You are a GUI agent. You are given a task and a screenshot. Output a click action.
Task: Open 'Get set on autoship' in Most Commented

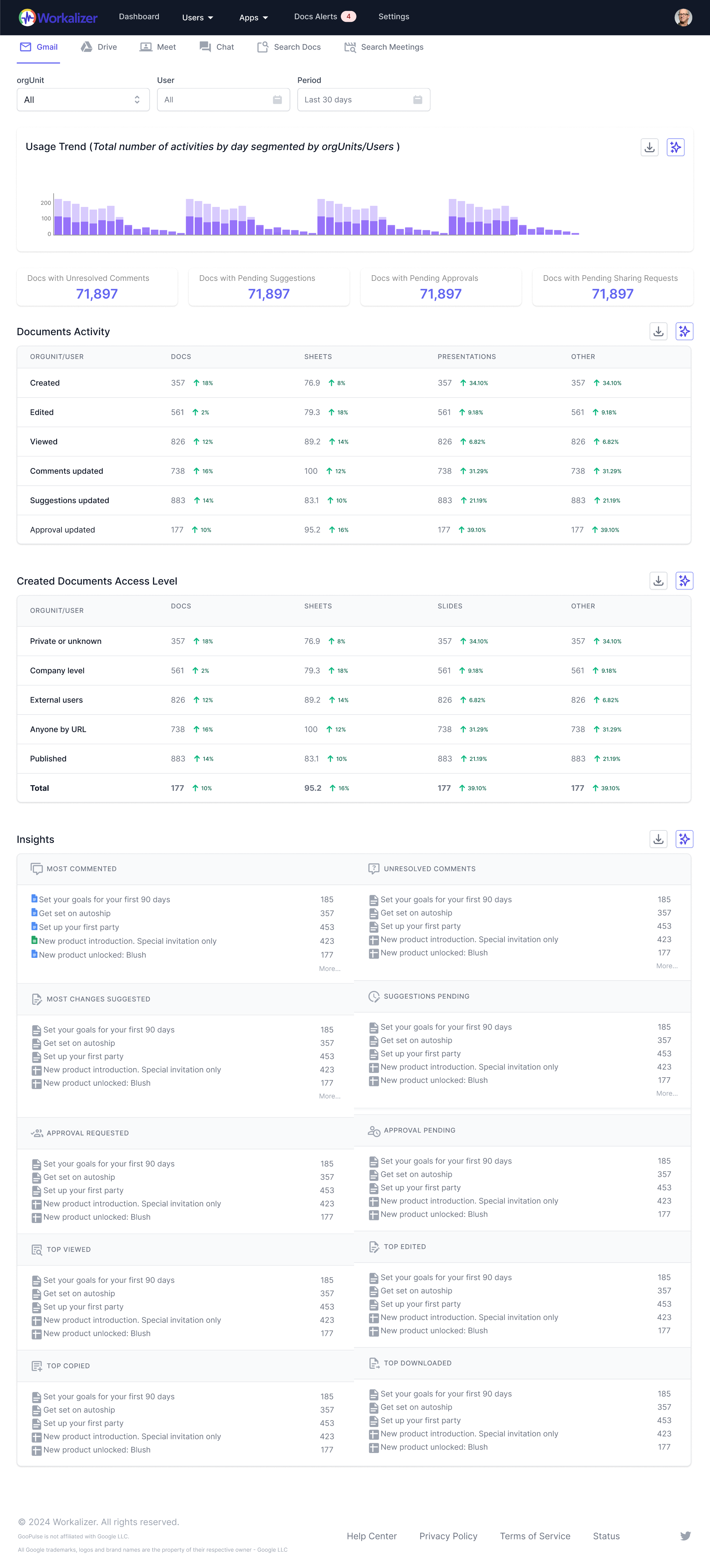click(74, 913)
